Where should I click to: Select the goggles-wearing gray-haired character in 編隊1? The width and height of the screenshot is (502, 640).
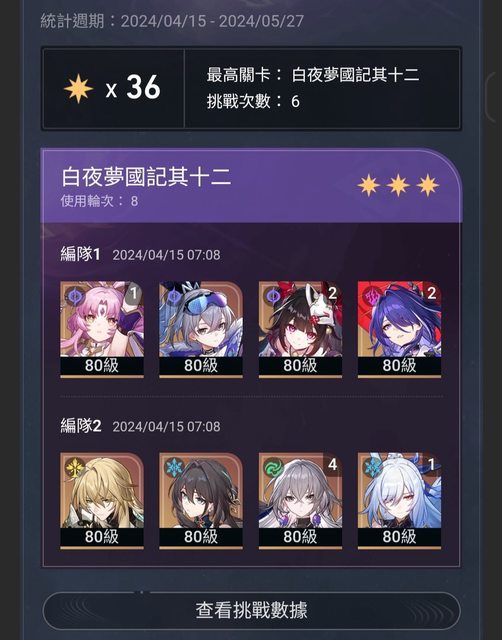pyautogui.click(x=201, y=329)
